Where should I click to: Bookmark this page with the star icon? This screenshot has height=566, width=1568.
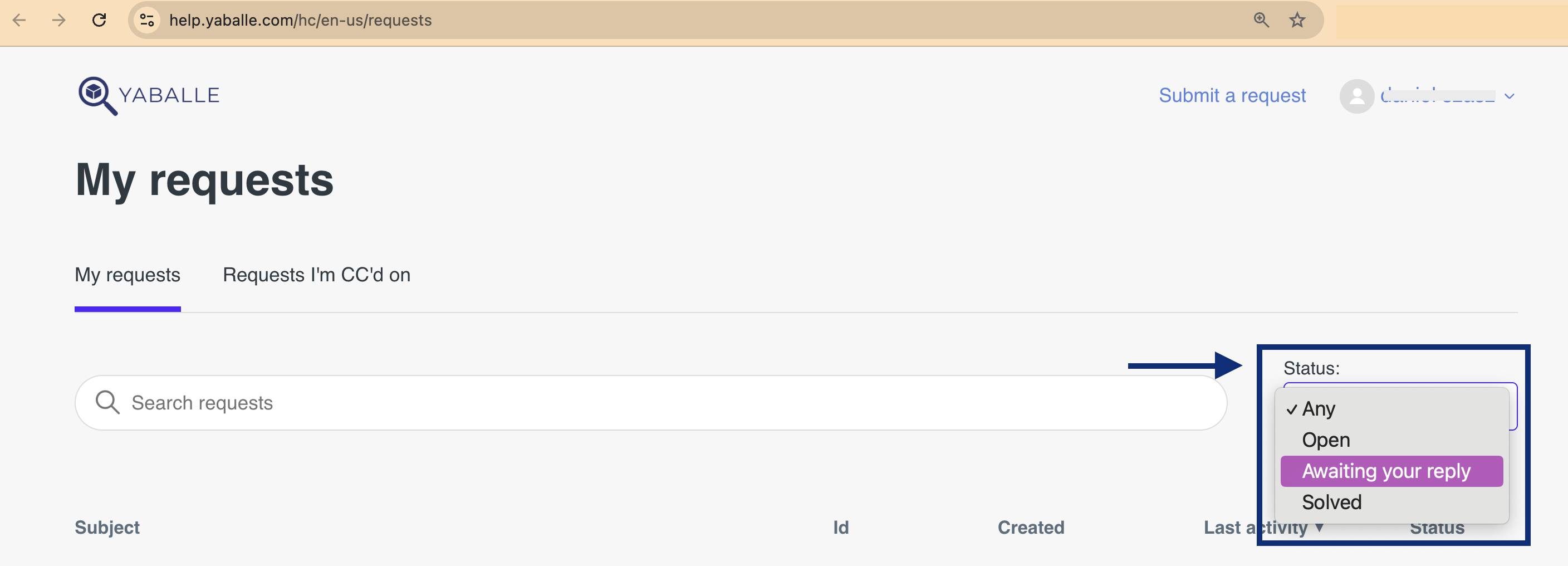(x=1298, y=20)
